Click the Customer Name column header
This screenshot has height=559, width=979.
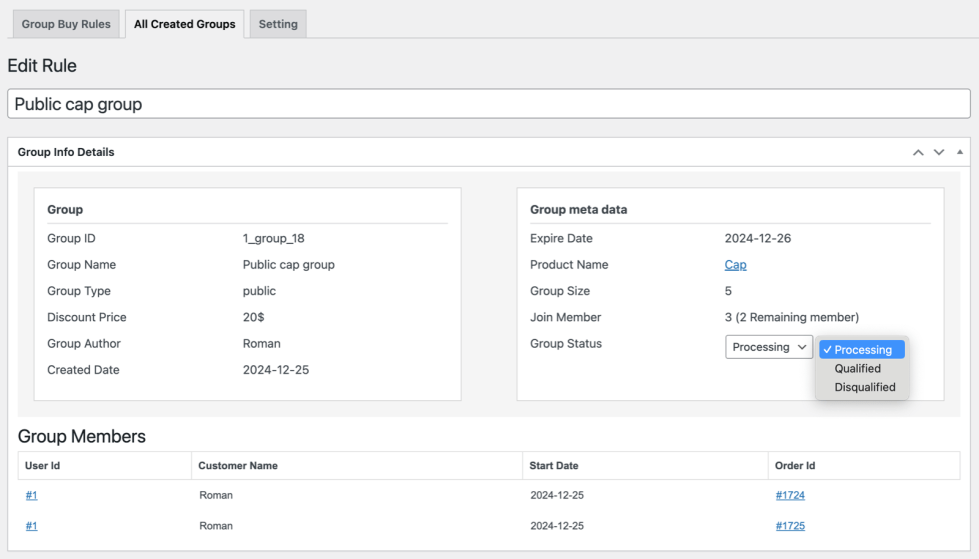[238, 465]
